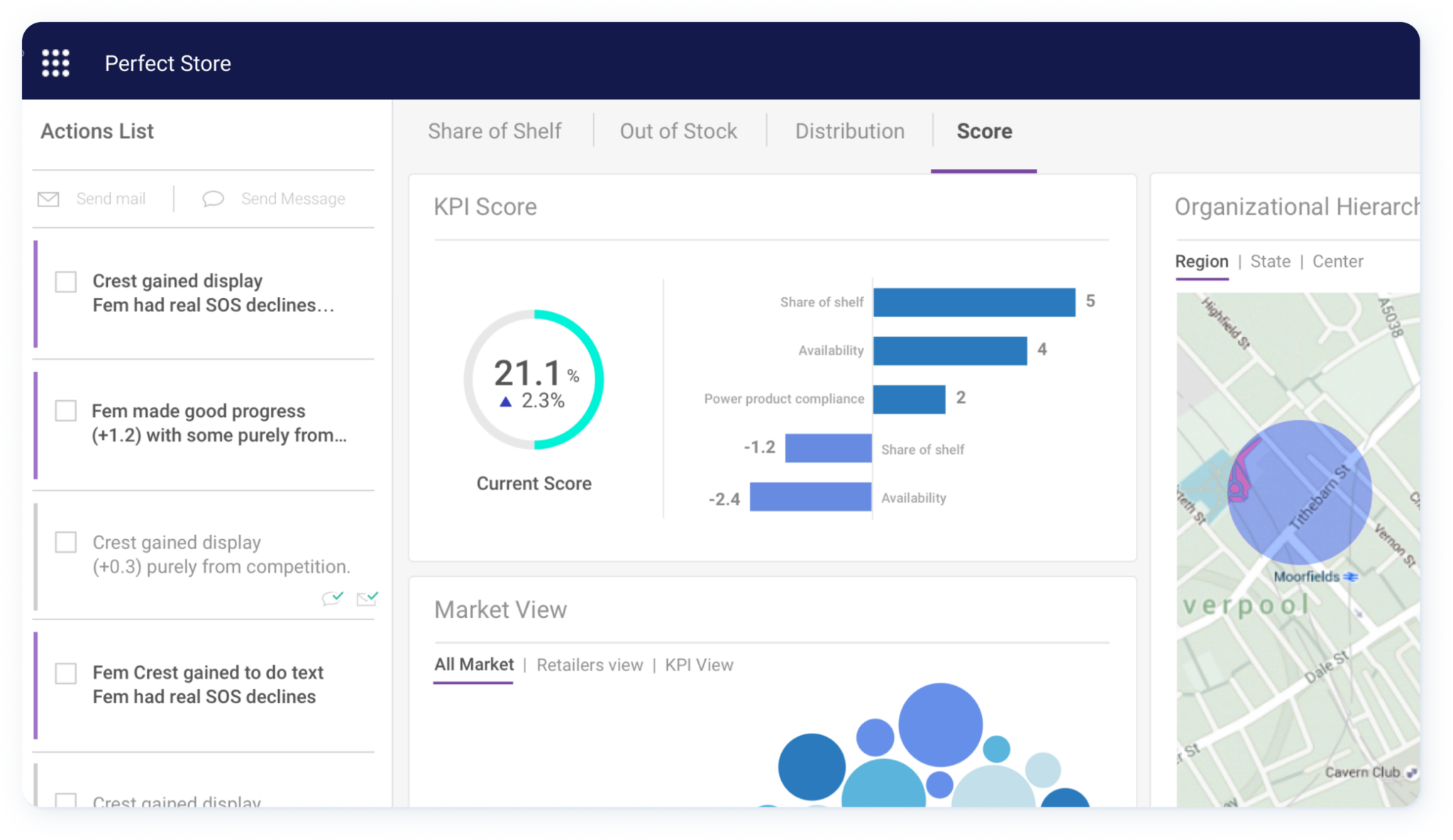
Task: Go to the Distribution tab
Action: 849,131
